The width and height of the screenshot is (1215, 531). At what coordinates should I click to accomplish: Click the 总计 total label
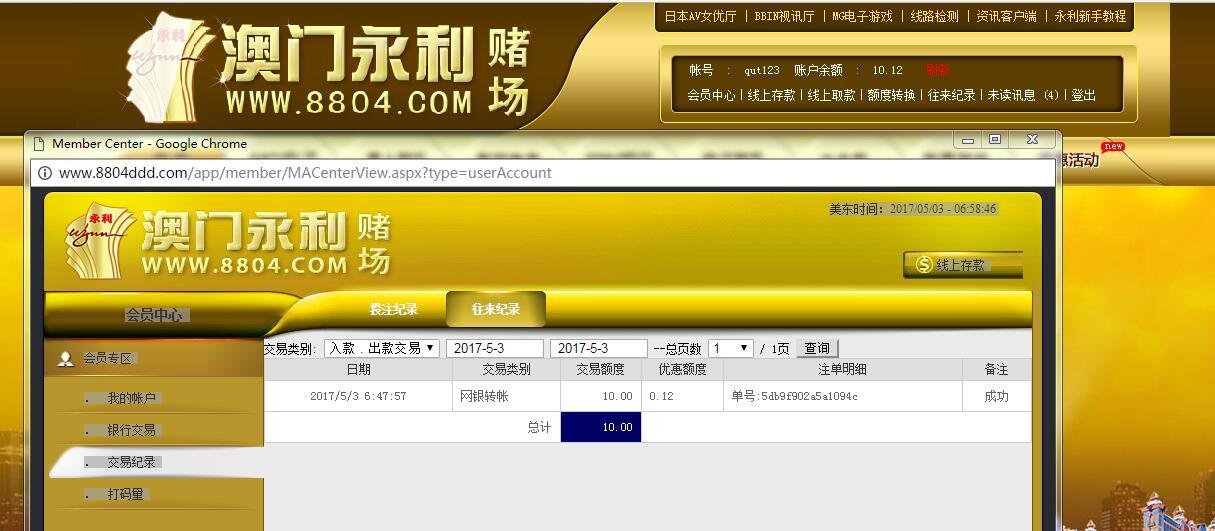pyautogui.click(x=539, y=427)
